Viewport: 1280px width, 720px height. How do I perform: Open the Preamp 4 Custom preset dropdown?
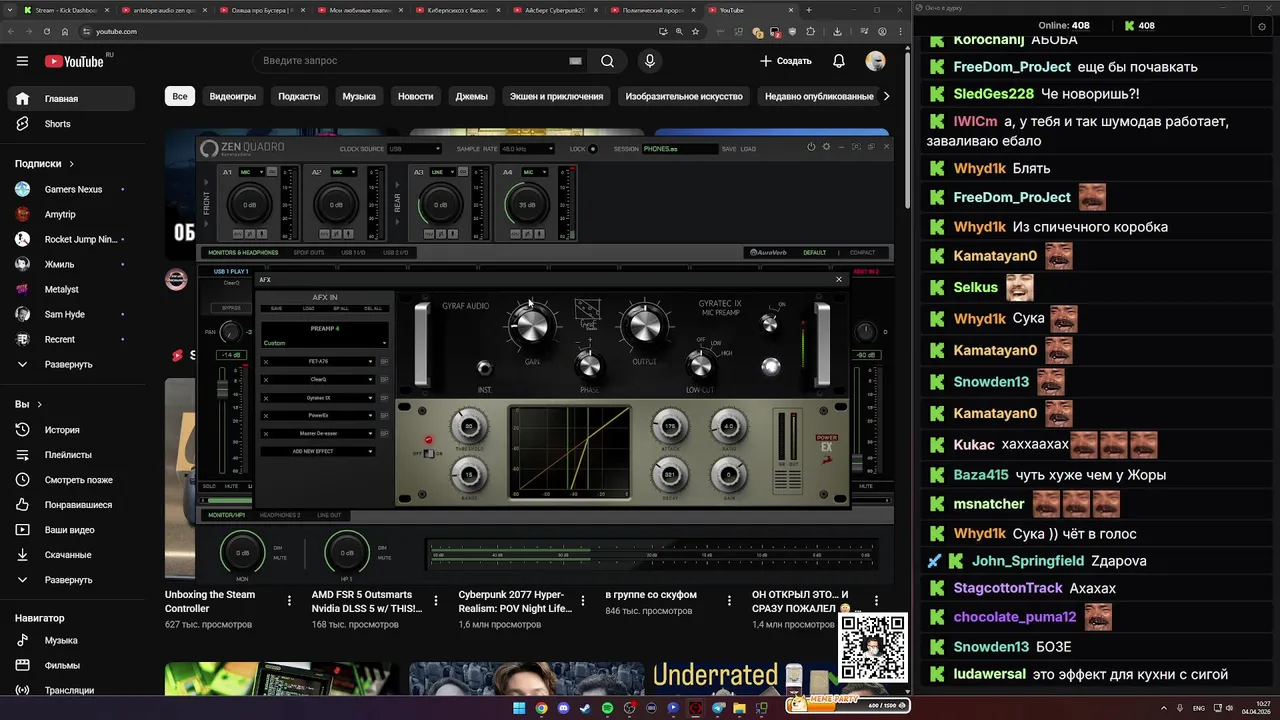coord(324,343)
